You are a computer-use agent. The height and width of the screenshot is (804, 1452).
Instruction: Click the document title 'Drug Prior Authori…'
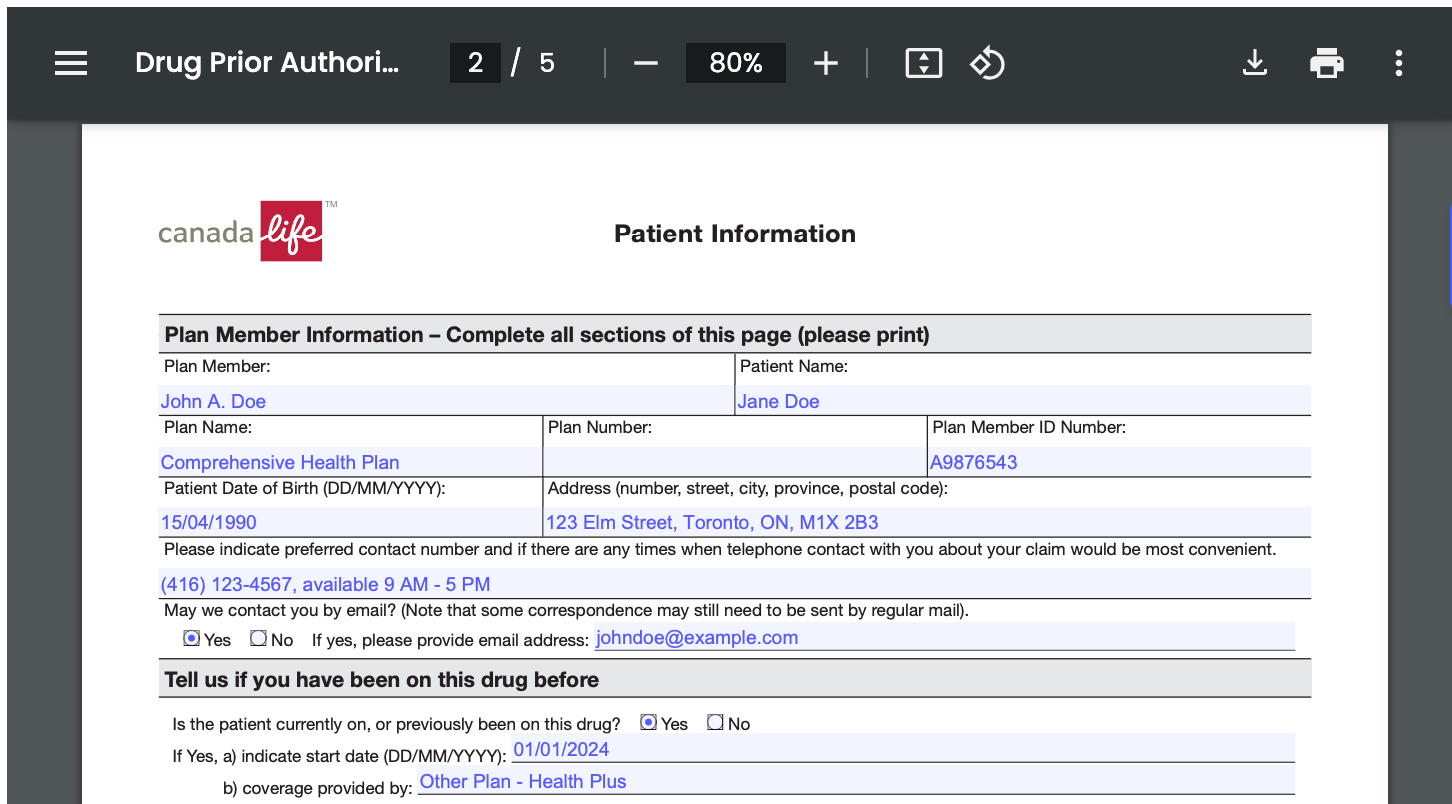point(267,63)
